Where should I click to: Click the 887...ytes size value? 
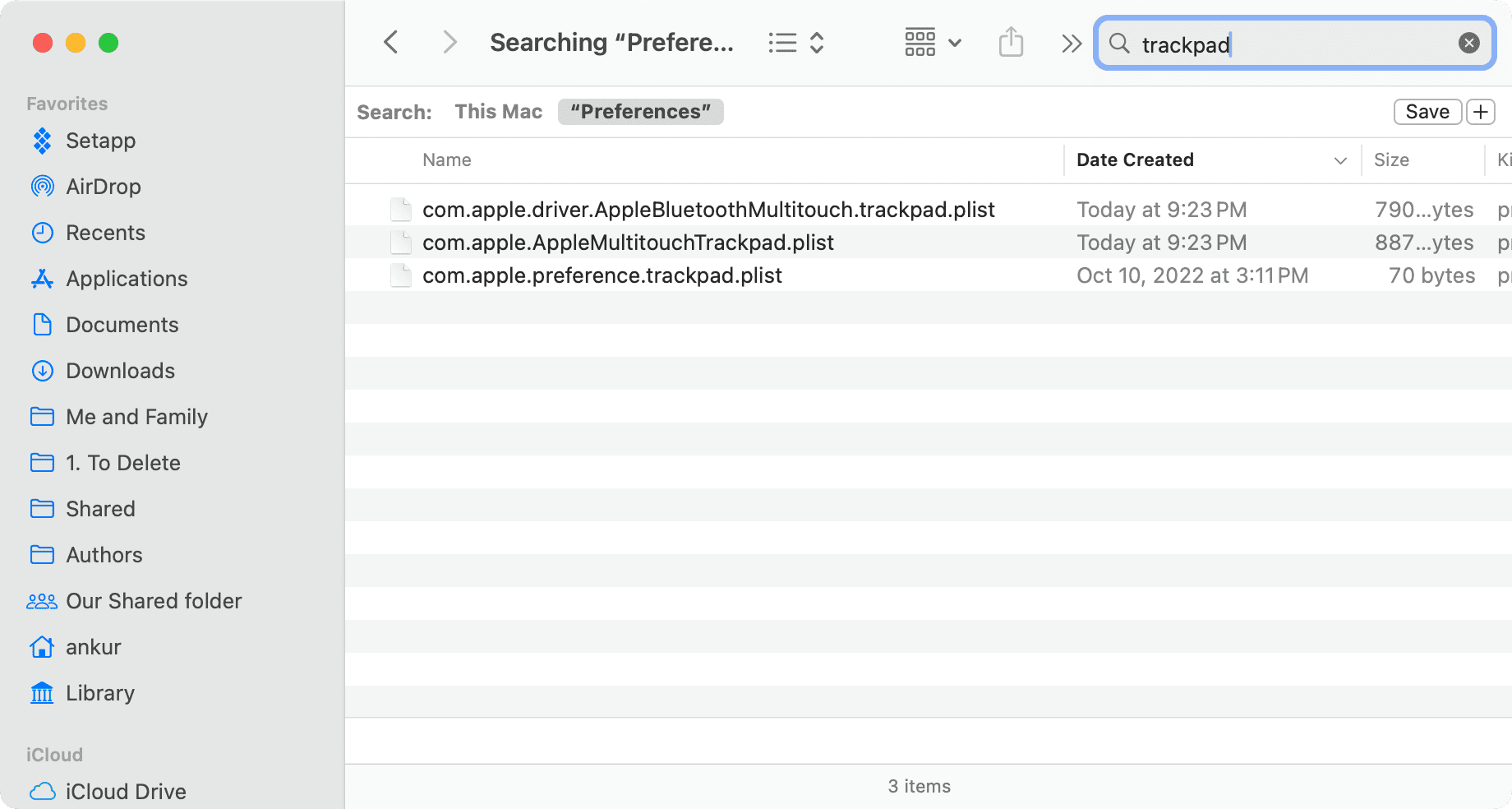[1424, 243]
